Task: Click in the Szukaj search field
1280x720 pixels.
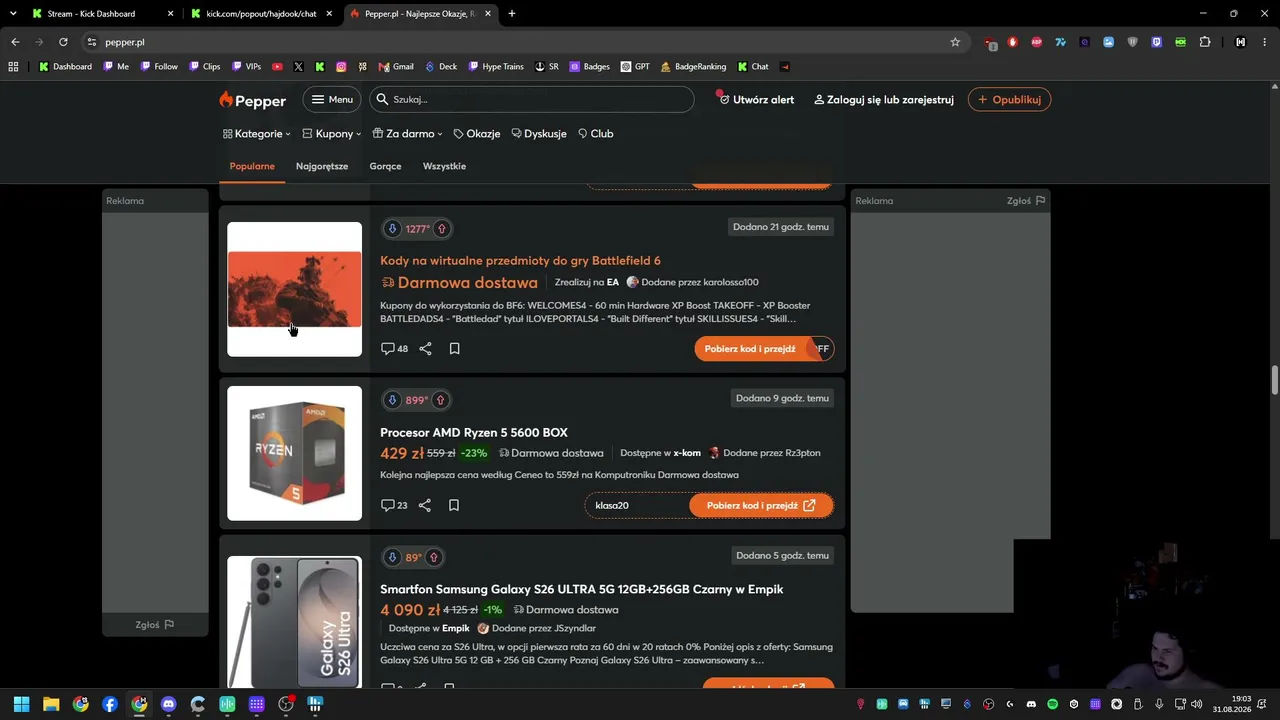Action: [x=531, y=100]
